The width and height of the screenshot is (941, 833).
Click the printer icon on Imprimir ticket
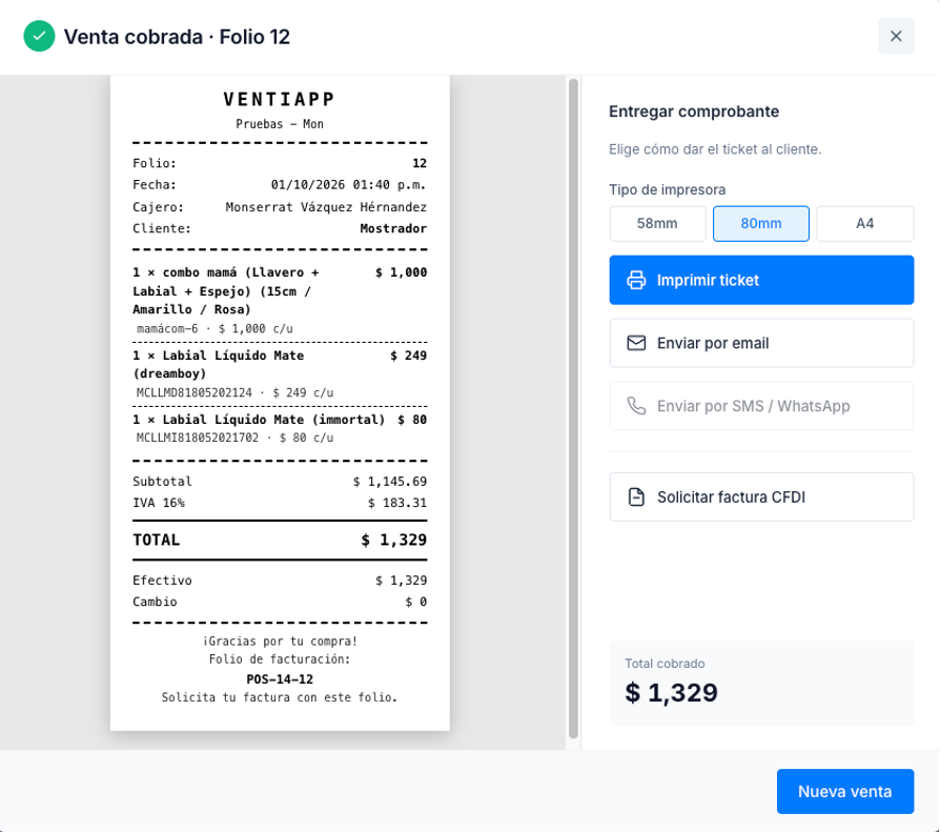coord(636,280)
